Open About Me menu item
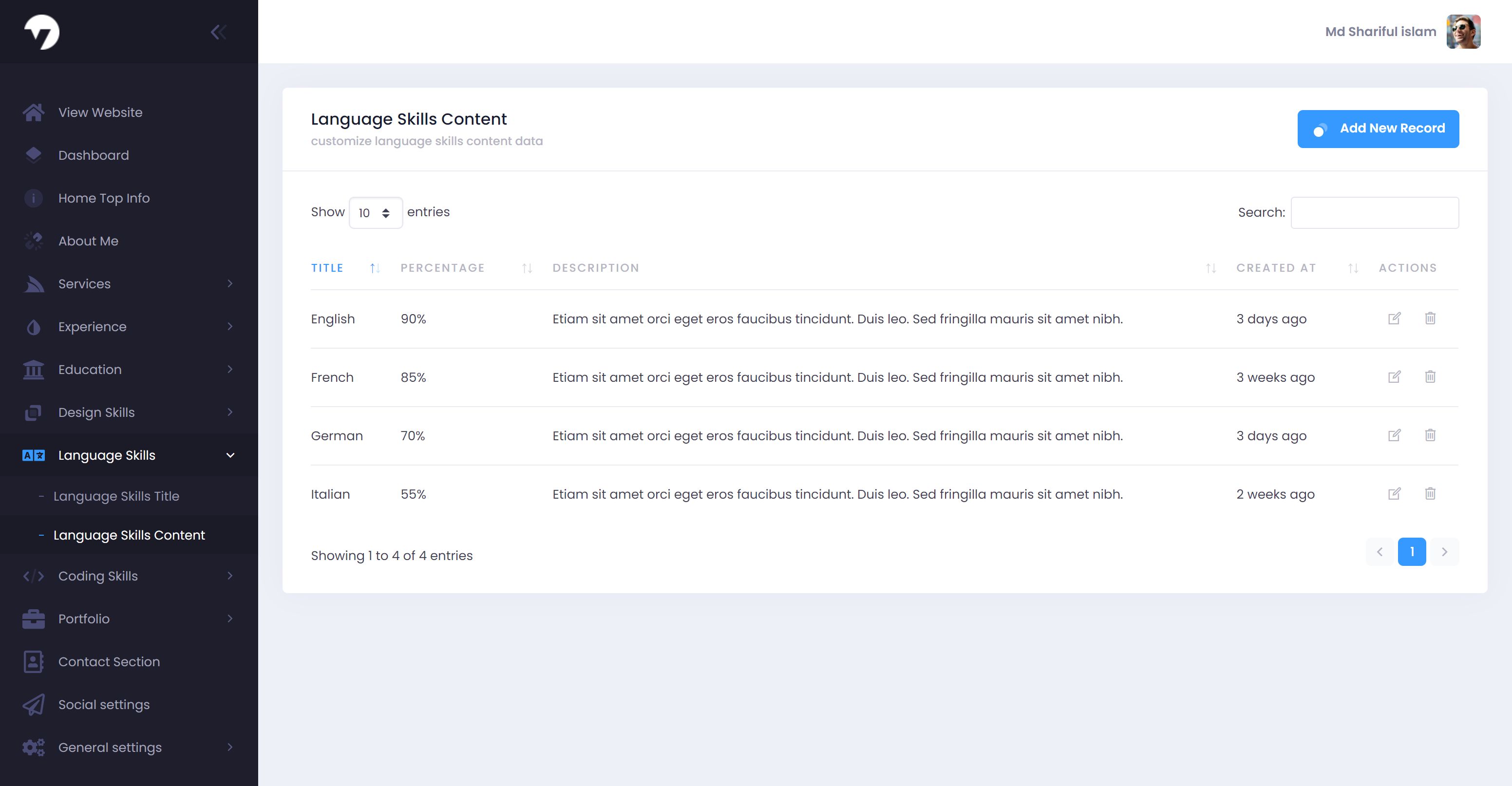 tap(129, 241)
